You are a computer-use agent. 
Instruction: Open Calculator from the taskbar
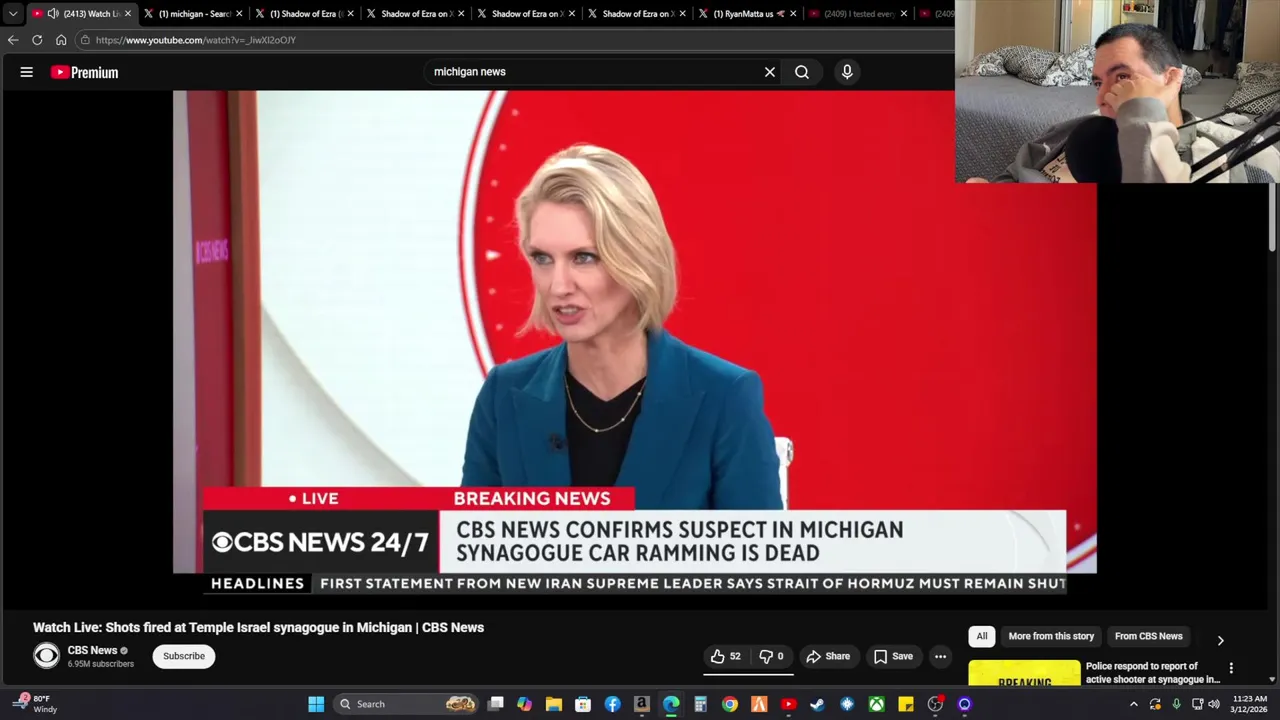click(700, 704)
